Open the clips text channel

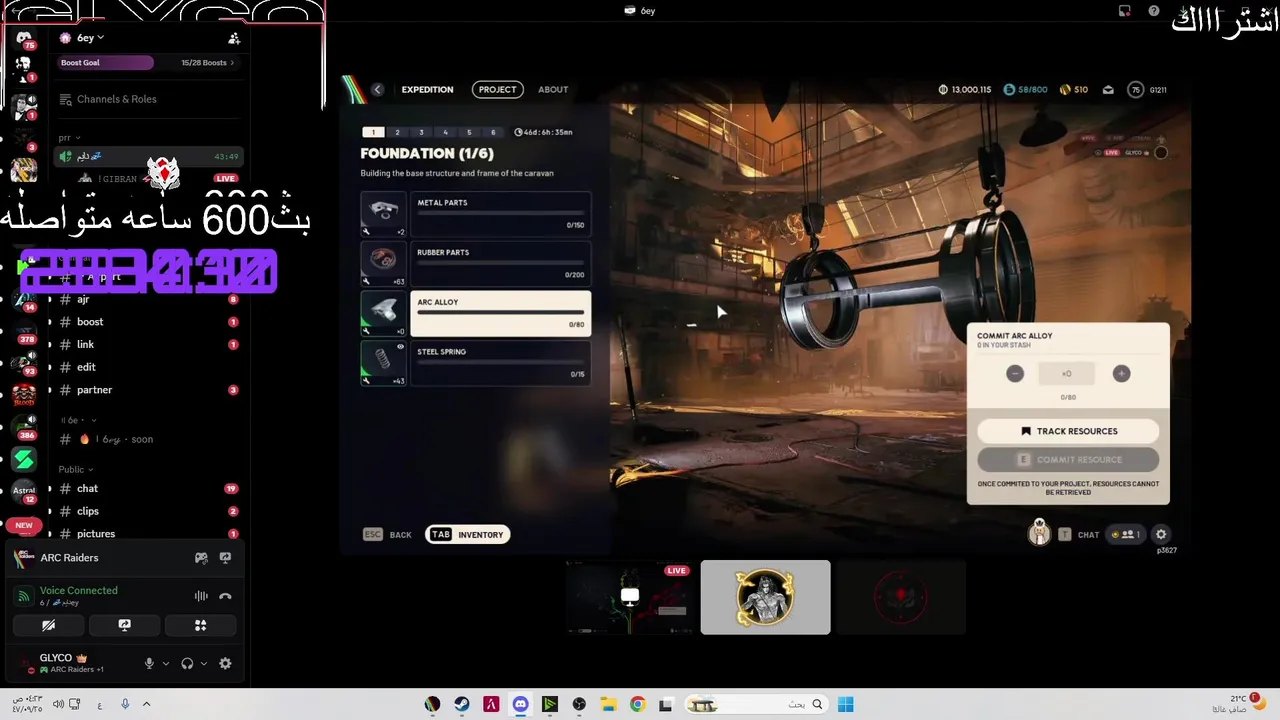pos(147,511)
